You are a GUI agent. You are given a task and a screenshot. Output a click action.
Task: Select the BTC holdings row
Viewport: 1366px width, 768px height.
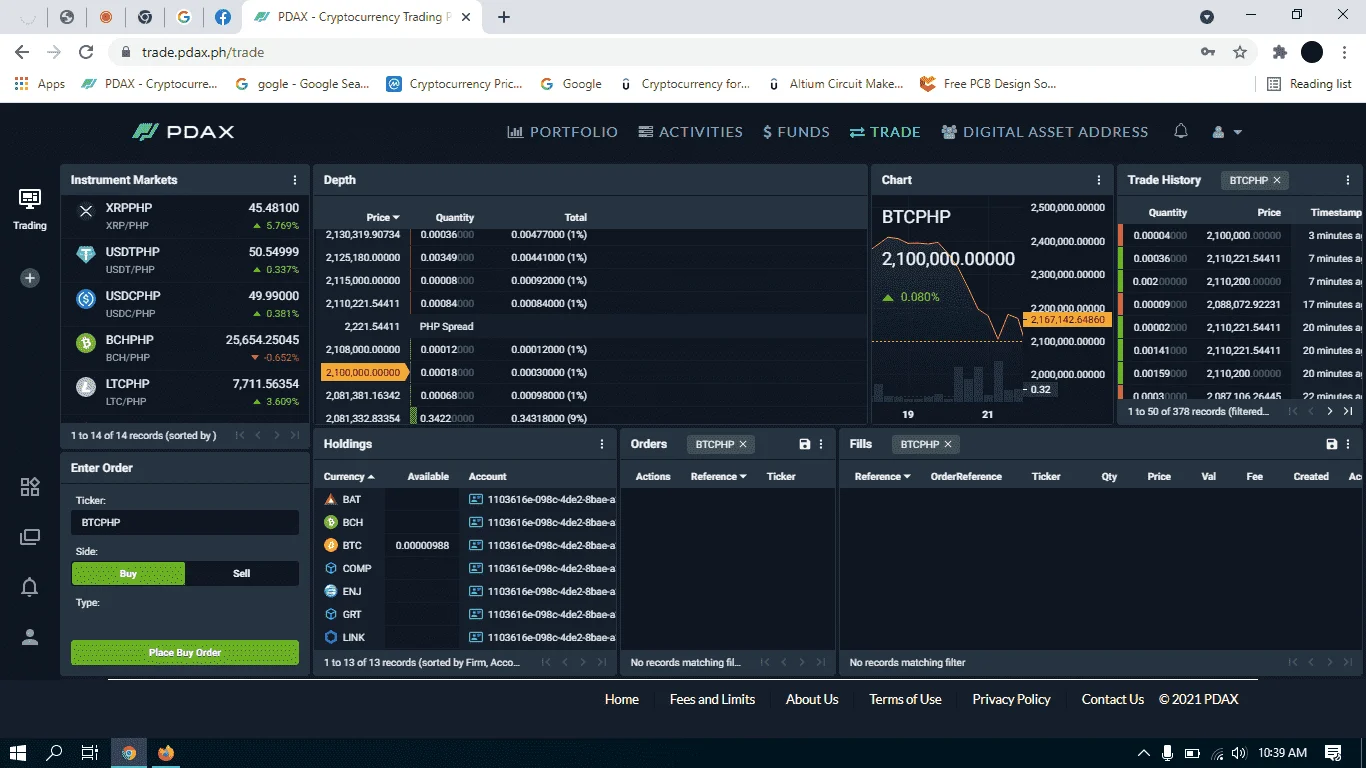click(x=465, y=545)
